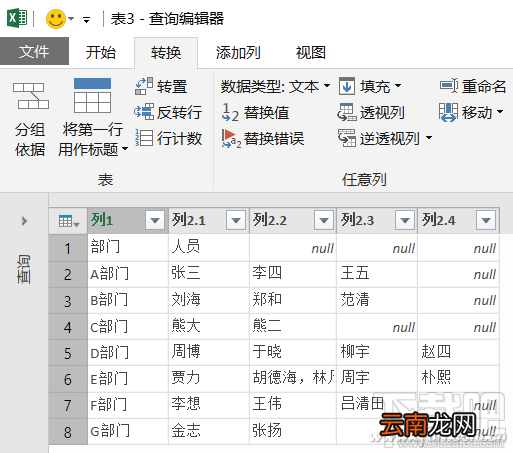
Task: Click the cell containing 王五
Action: (x=377, y=274)
